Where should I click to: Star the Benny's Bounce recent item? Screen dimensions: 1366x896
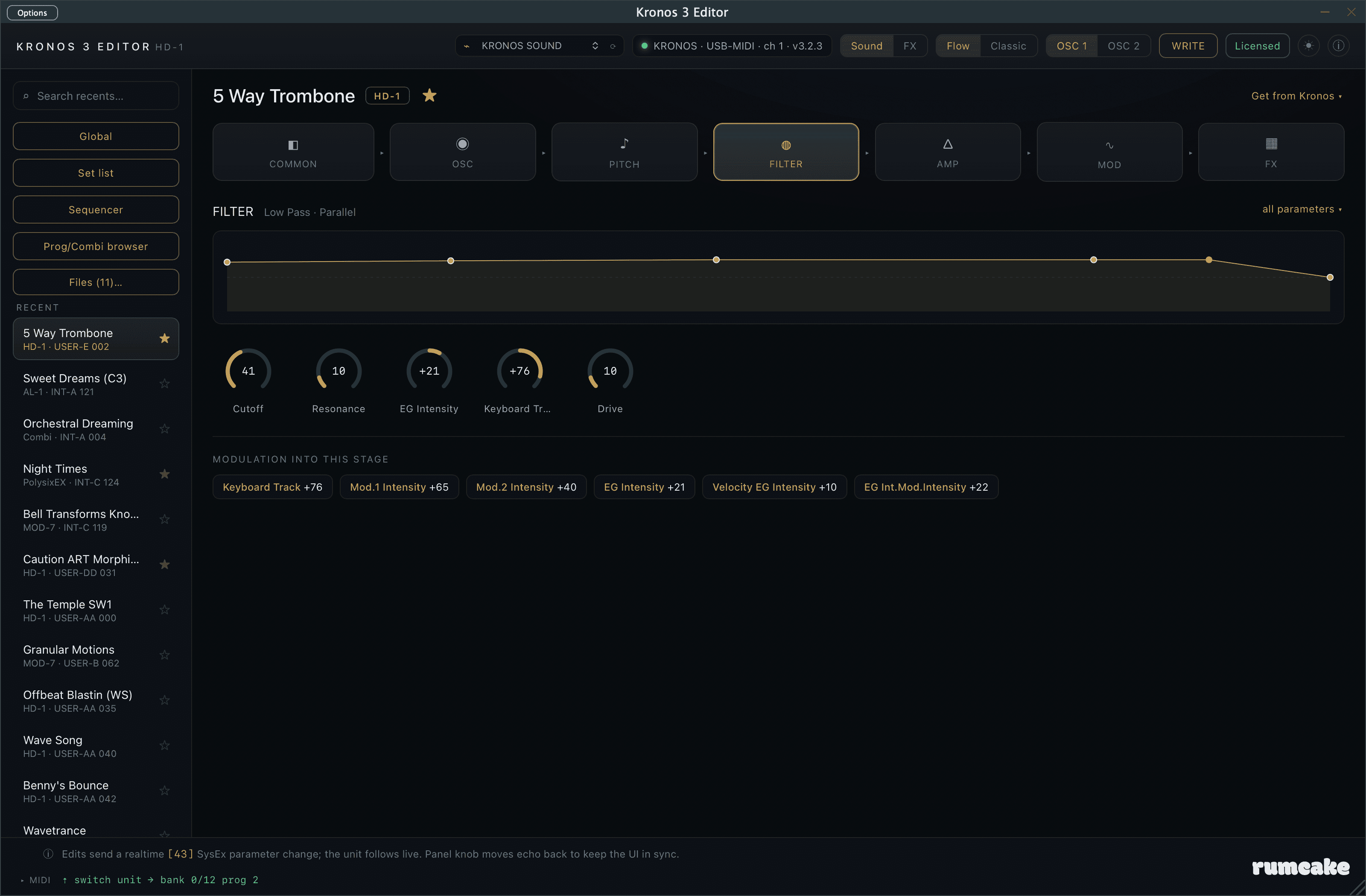click(x=165, y=791)
